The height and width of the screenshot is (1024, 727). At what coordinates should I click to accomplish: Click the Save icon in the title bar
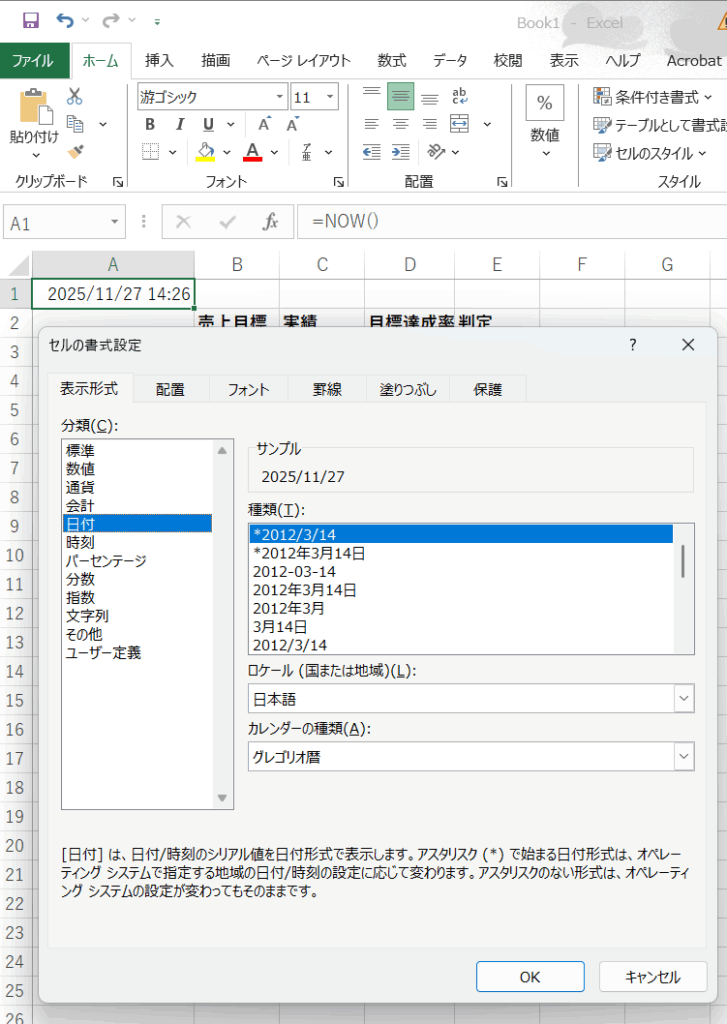pyautogui.click(x=30, y=20)
